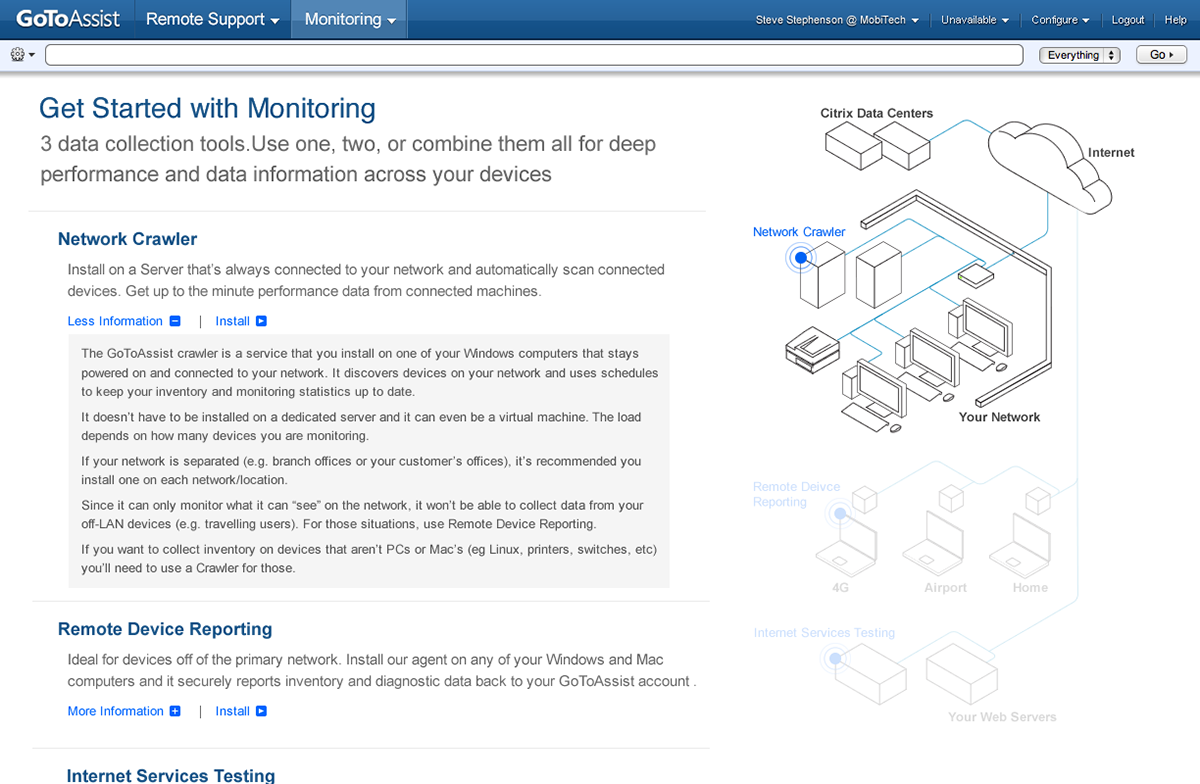Open the Steve Stephenson @ MobiTech dropdown

[837, 20]
